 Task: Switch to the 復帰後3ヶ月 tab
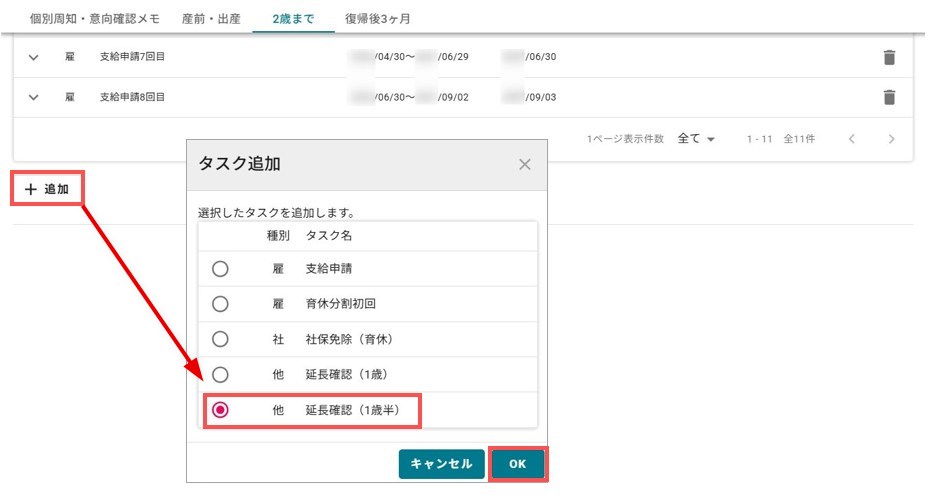378,19
